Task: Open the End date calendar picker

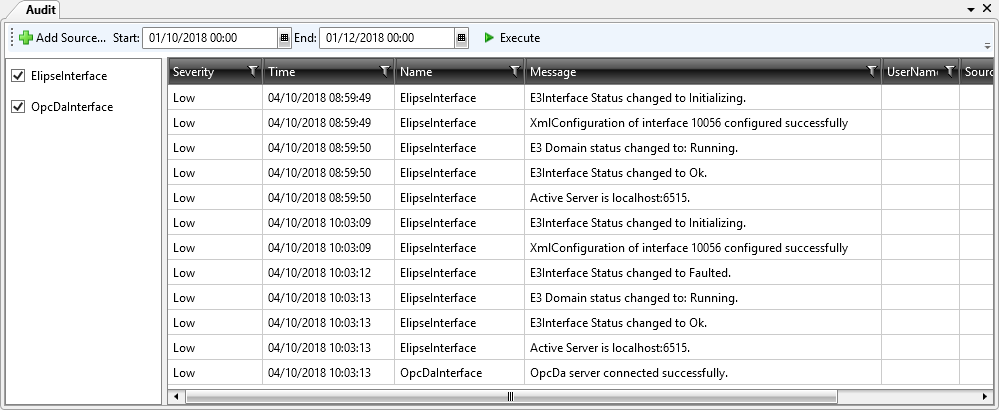Action: [x=461, y=38]
